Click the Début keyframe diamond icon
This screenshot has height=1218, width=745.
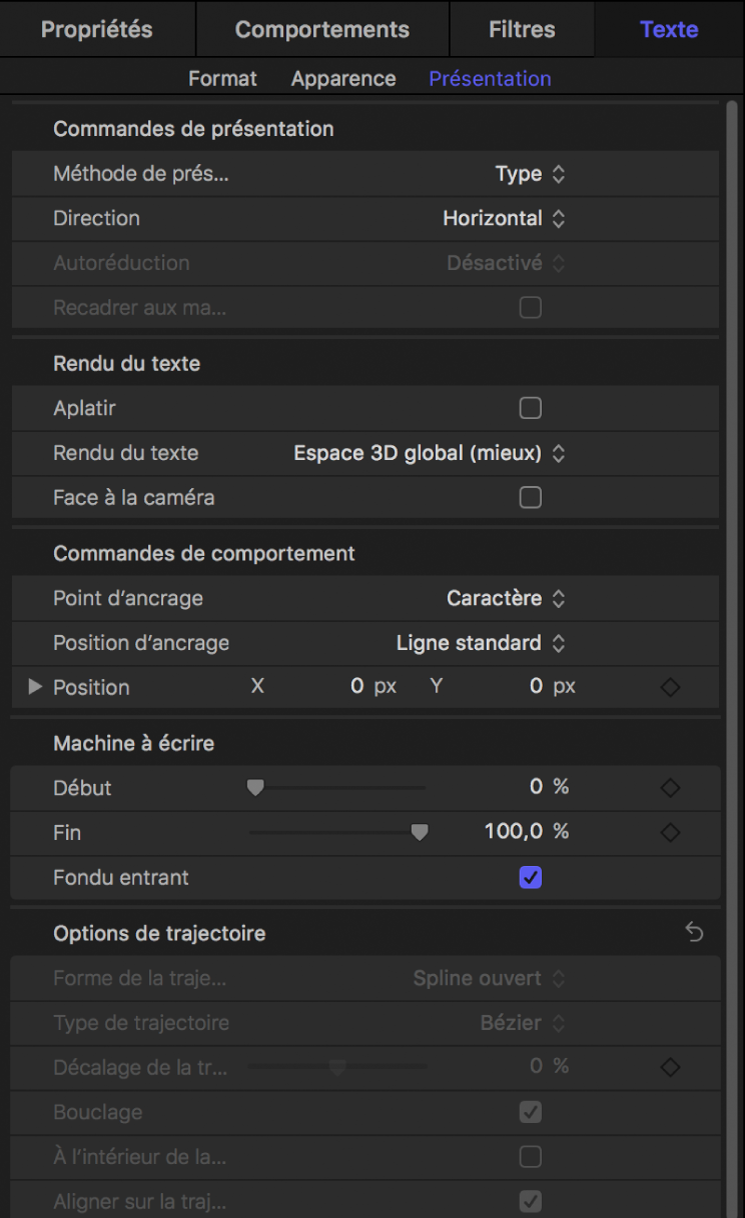click(670, 788)
